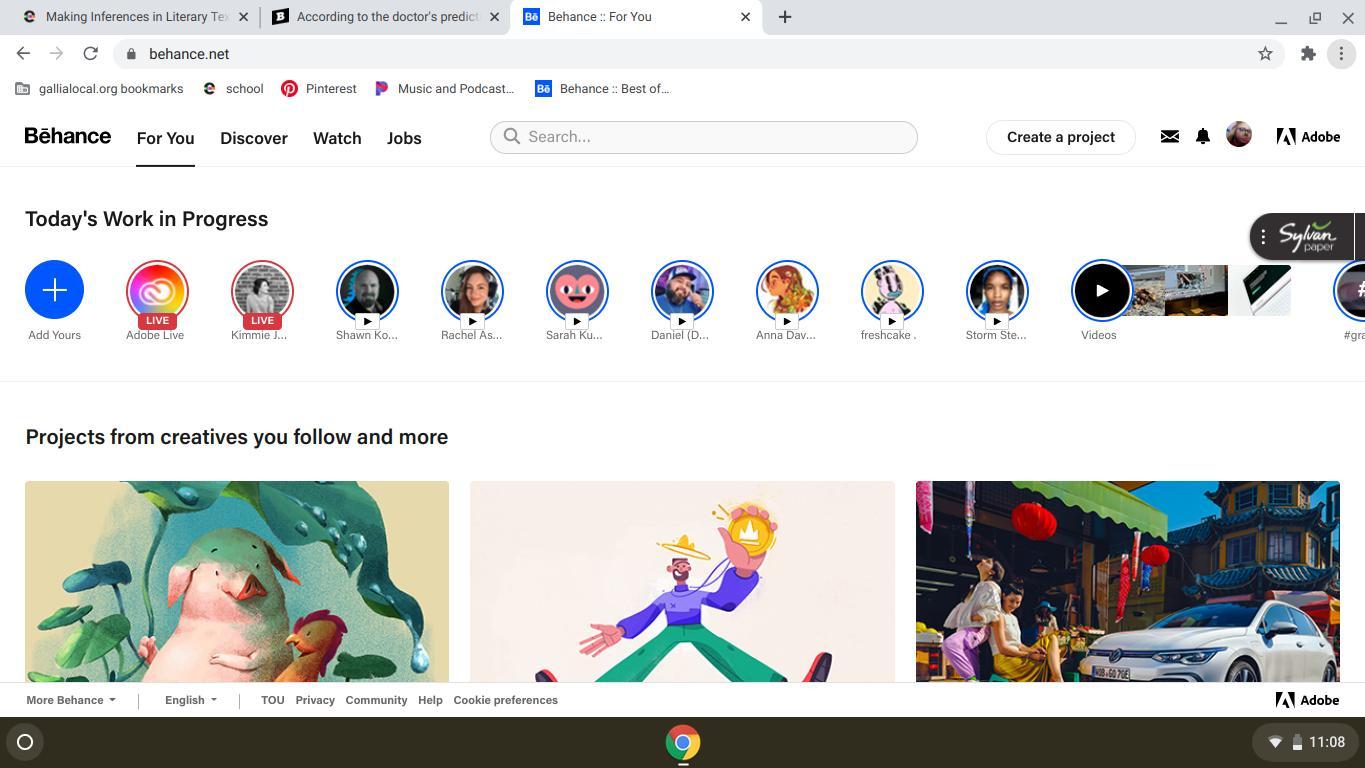
Task: Open Rachel As... story
Action: click(x=472, y=291)
